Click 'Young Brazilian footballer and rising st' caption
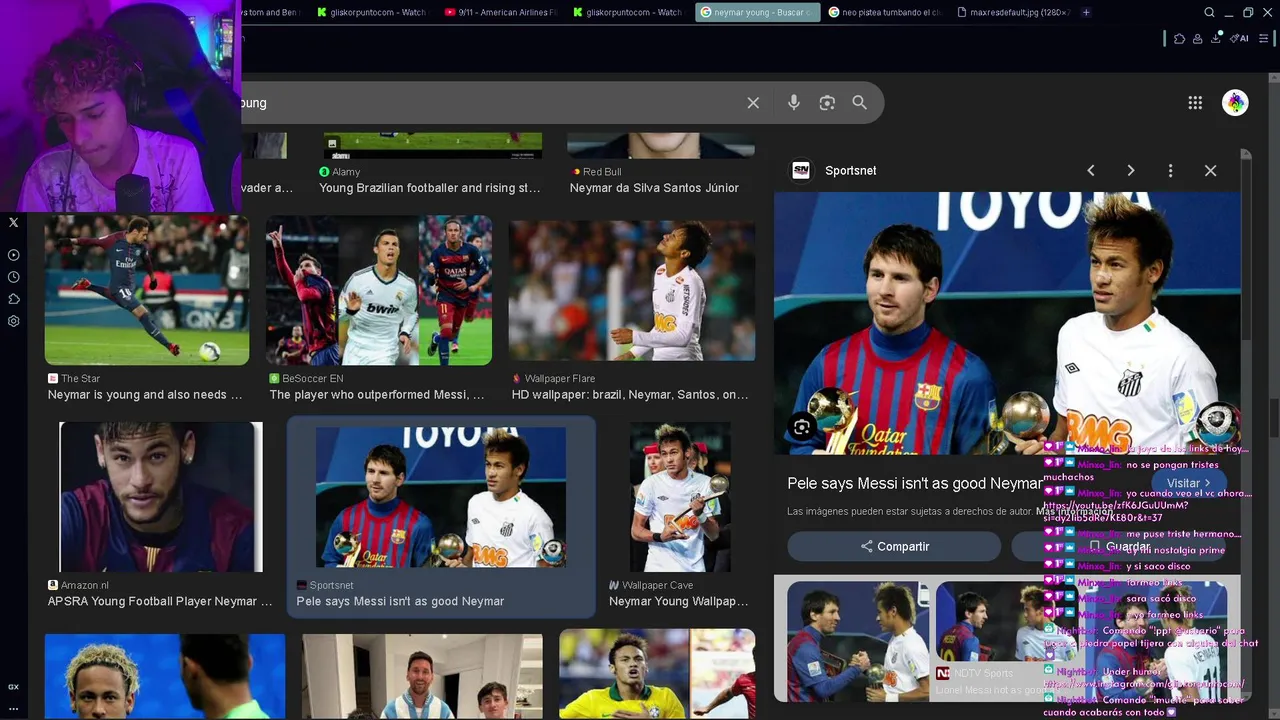This screenshot has width=1280, height=720. pos(430,188)
